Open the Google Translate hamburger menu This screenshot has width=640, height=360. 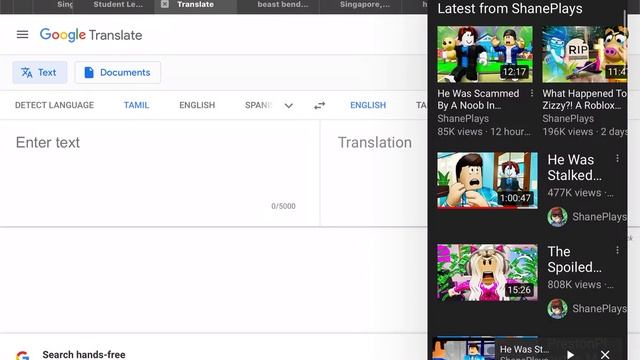click(x=22, y=35)
